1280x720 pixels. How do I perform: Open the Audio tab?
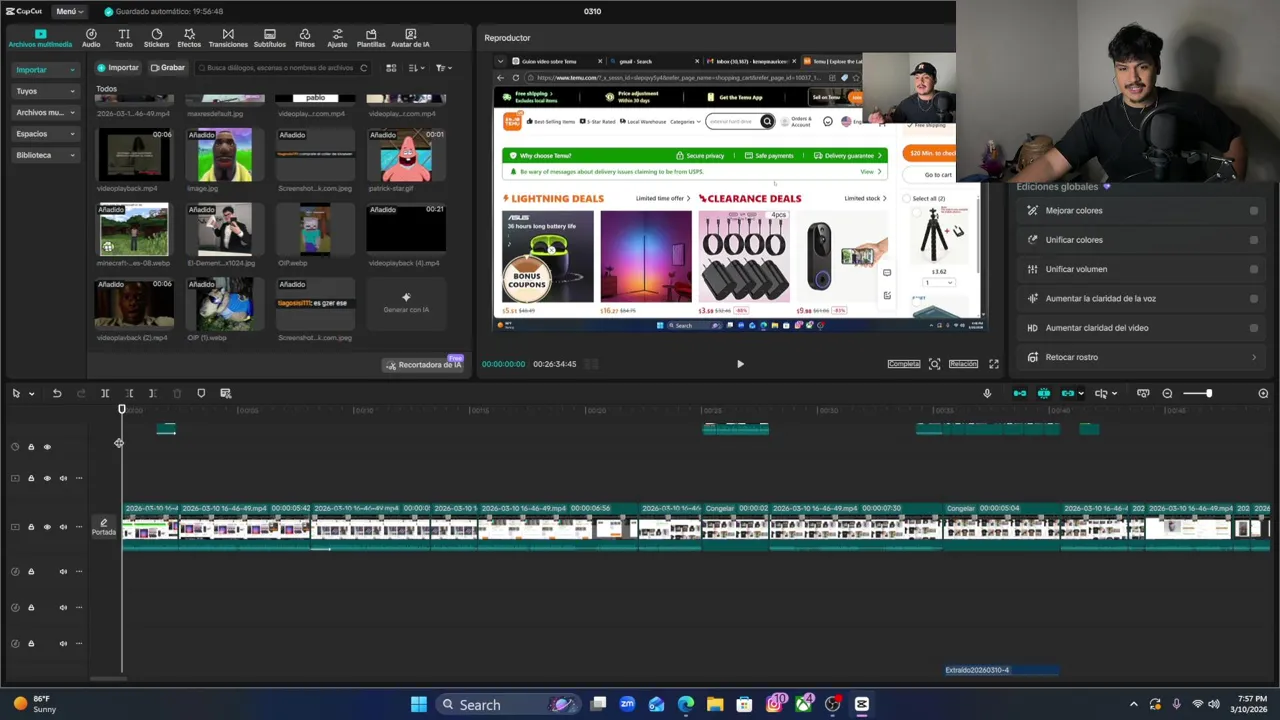(91, 38)
